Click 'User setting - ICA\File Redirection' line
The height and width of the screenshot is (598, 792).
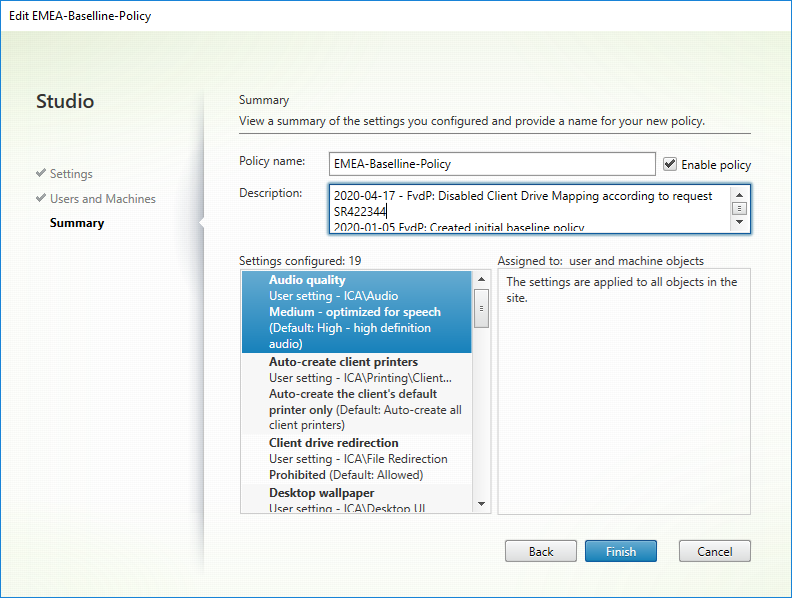(358, 459)
